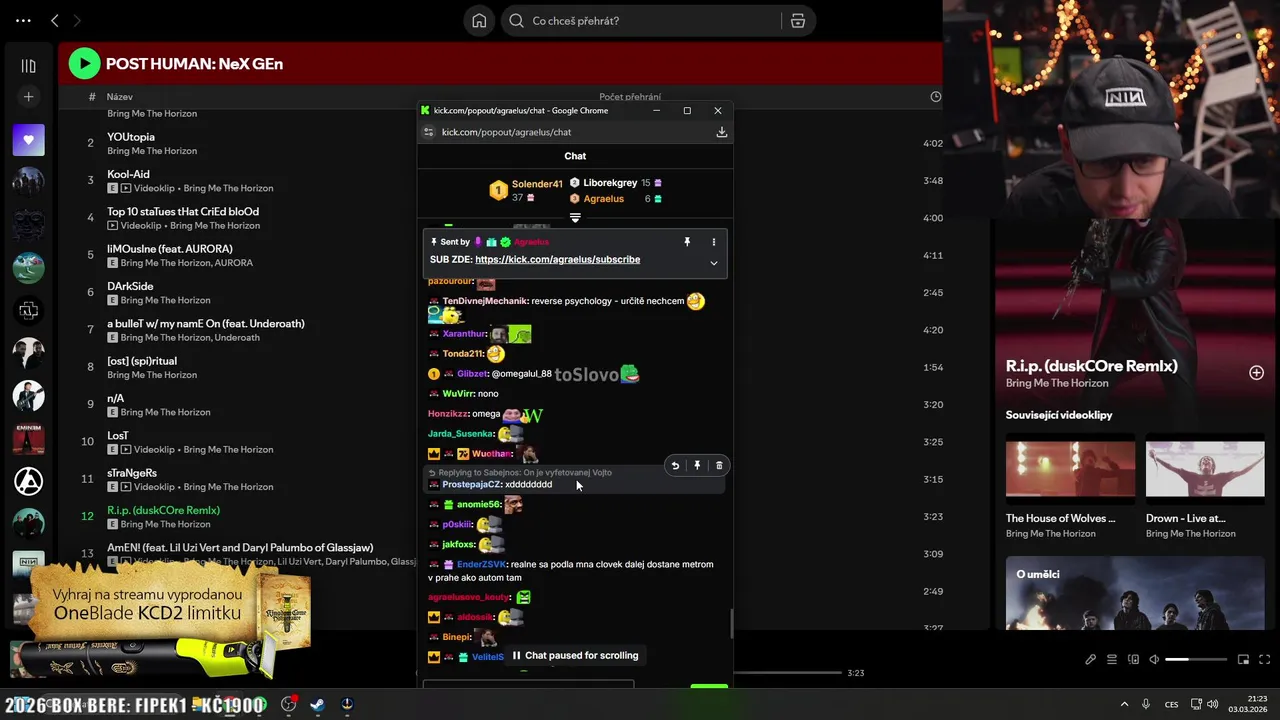Add R.i.p. remix to library

pyautogui.click(x=1256, y=373)
